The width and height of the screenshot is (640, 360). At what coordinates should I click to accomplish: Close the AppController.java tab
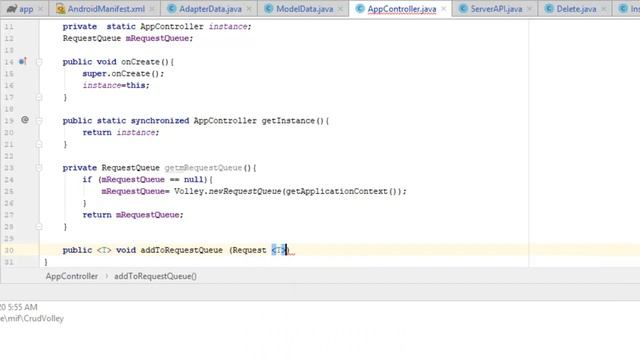(444, 9)
